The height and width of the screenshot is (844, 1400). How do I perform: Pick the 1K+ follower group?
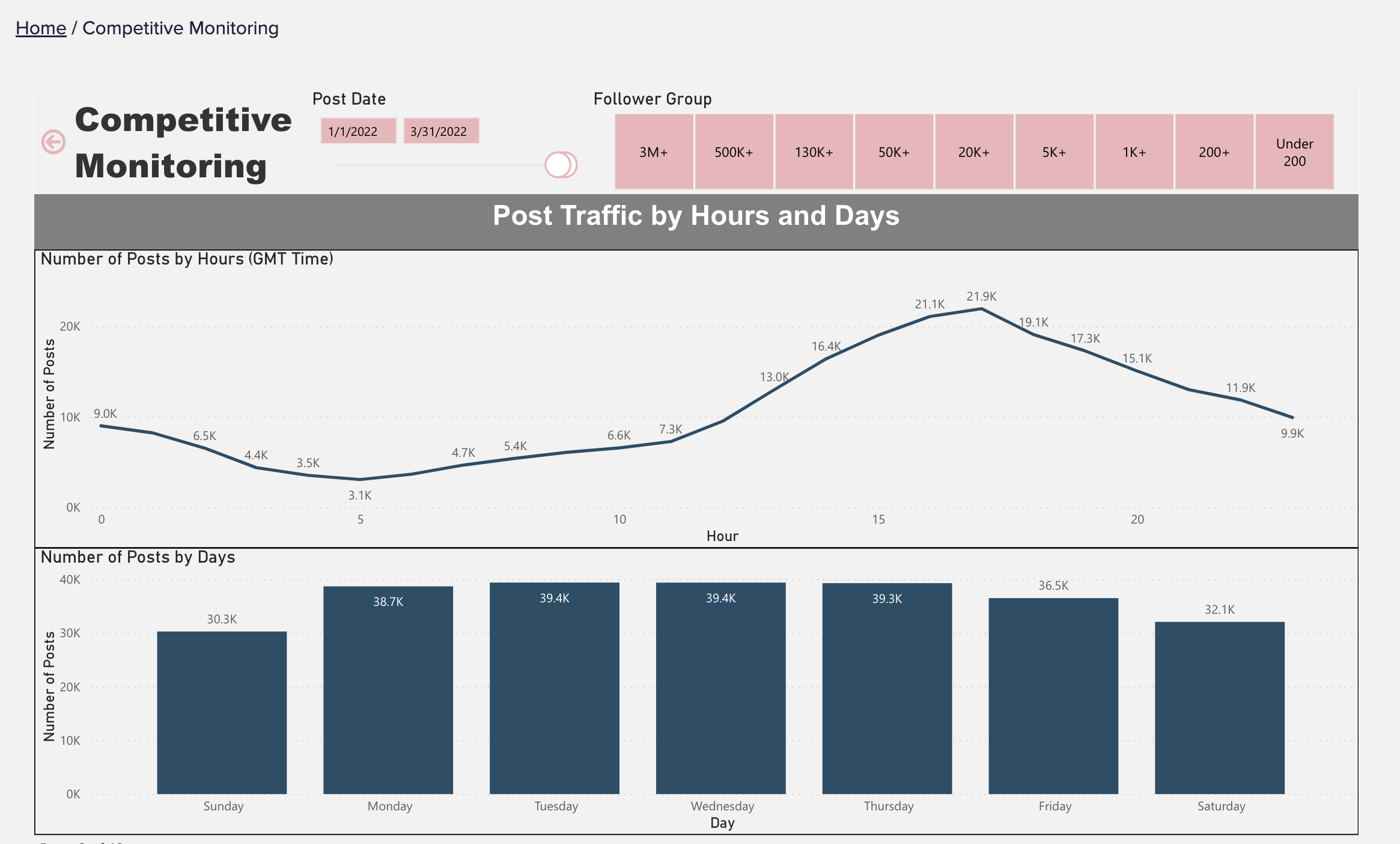(1134, 152)
